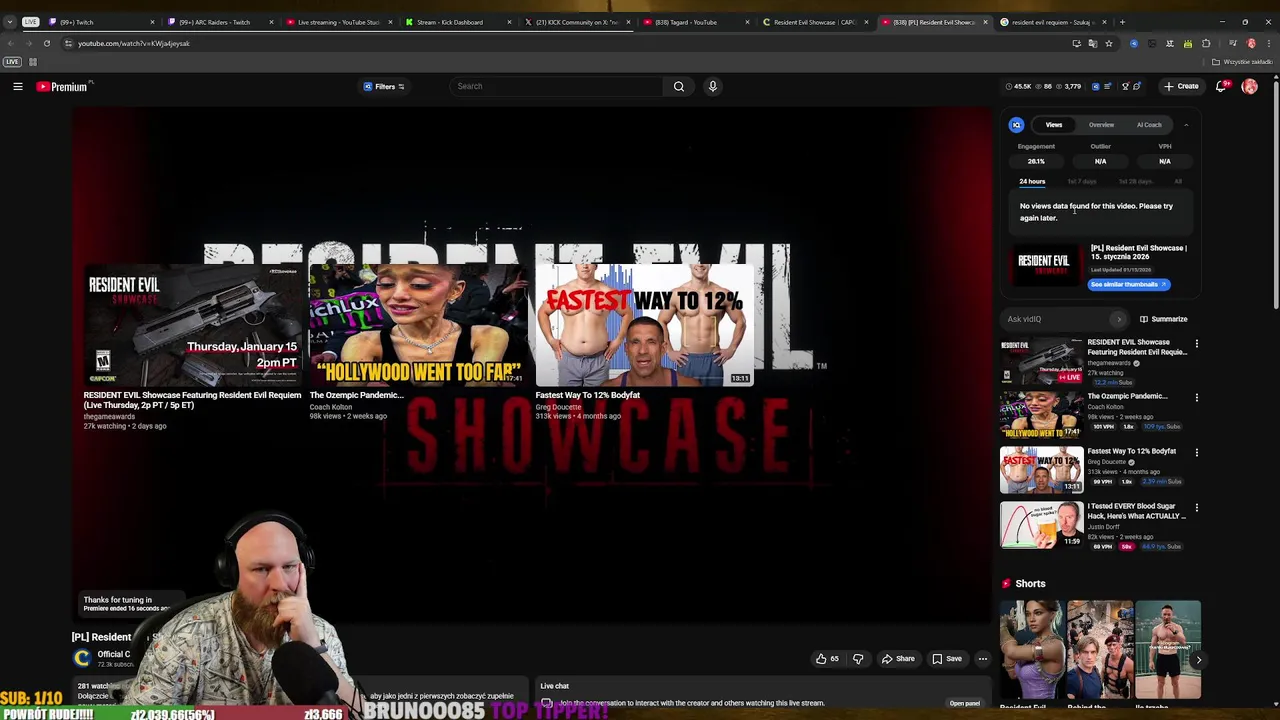Image resolution: width=1280 pixels, height=720 pixels.
Task: Go to YouTube Premium home logo
Action: [63, 87]
